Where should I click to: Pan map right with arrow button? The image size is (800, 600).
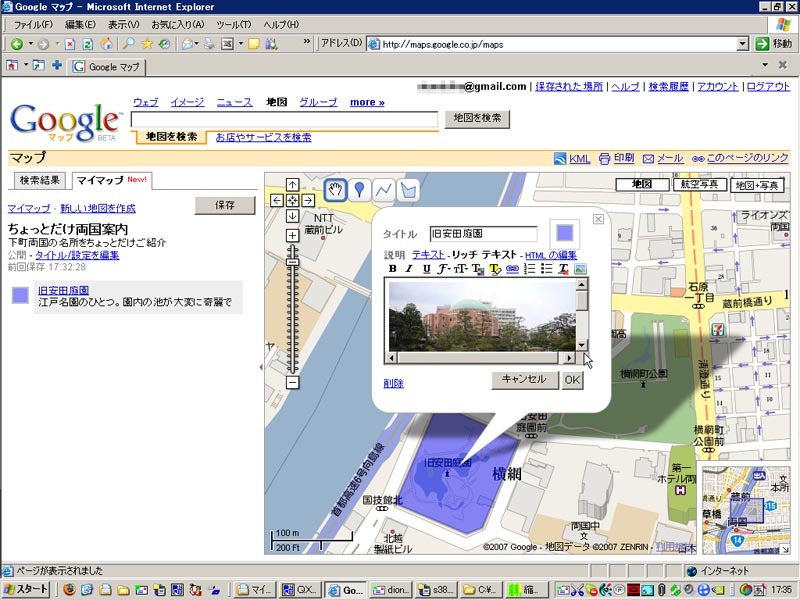pos(308,201)
